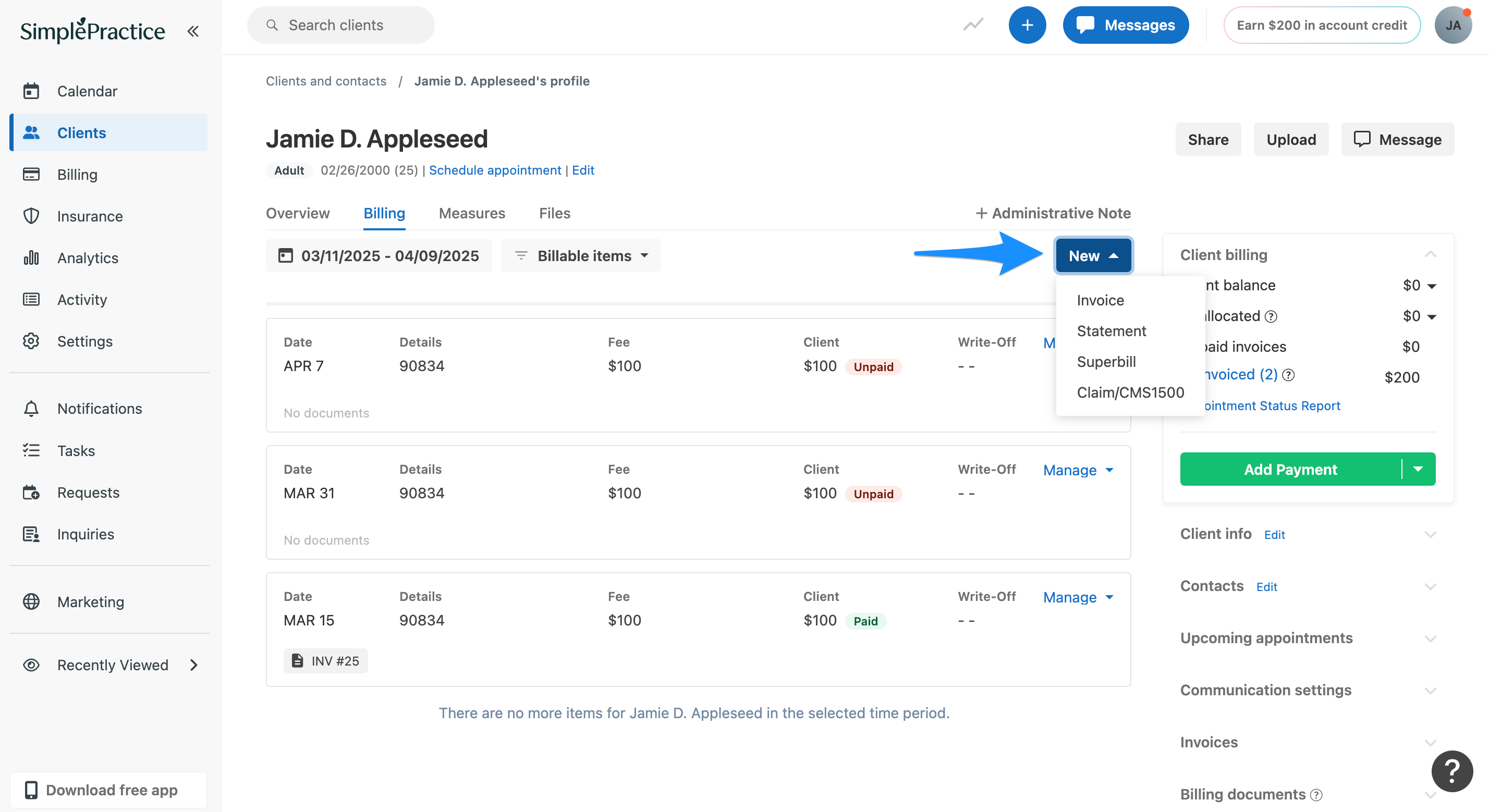
Task: Expand the Client info section chevron
Action: pyautogui.click(x=1431, y=535)
